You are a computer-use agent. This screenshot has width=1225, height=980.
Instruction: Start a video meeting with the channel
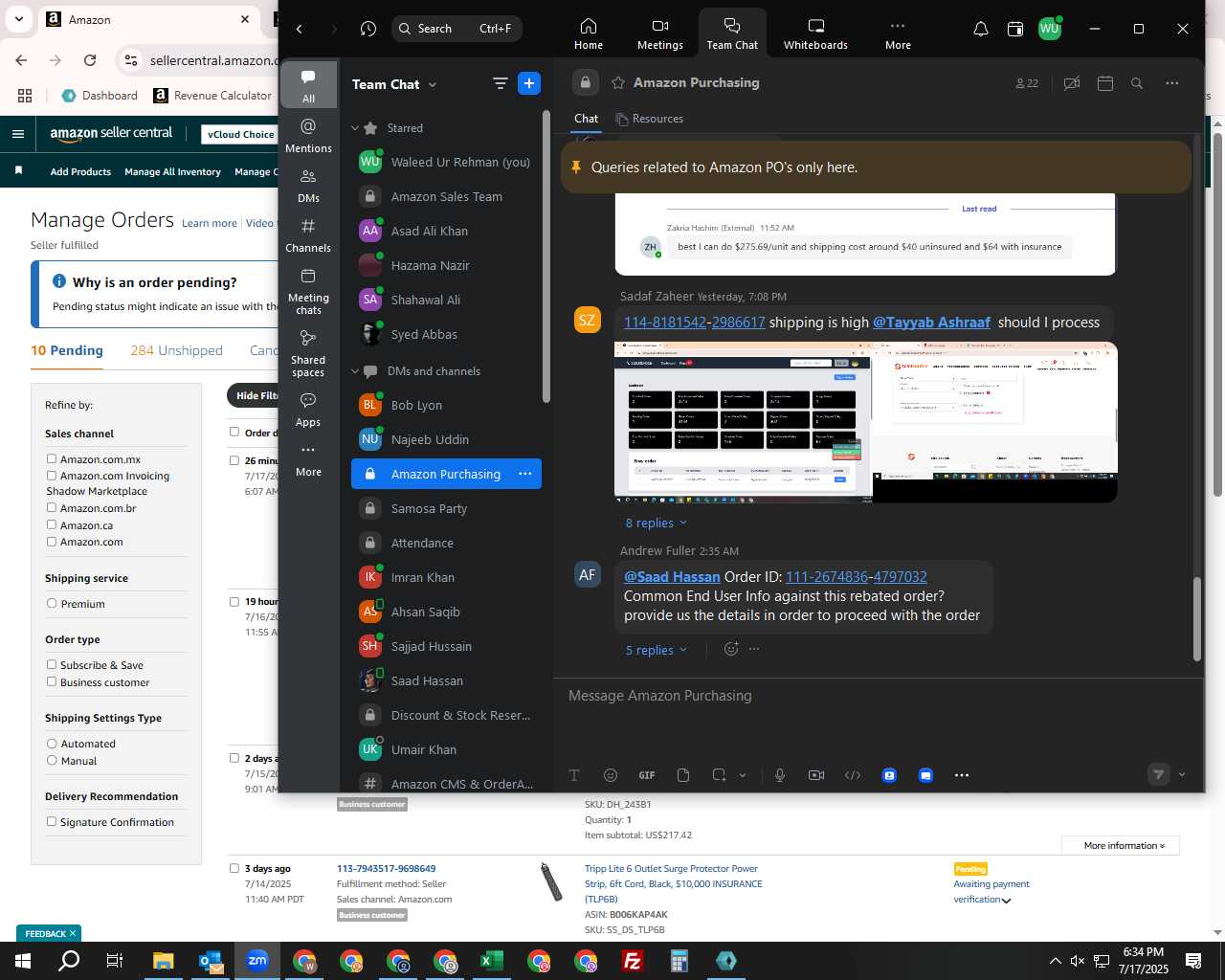pos(1072,83)
